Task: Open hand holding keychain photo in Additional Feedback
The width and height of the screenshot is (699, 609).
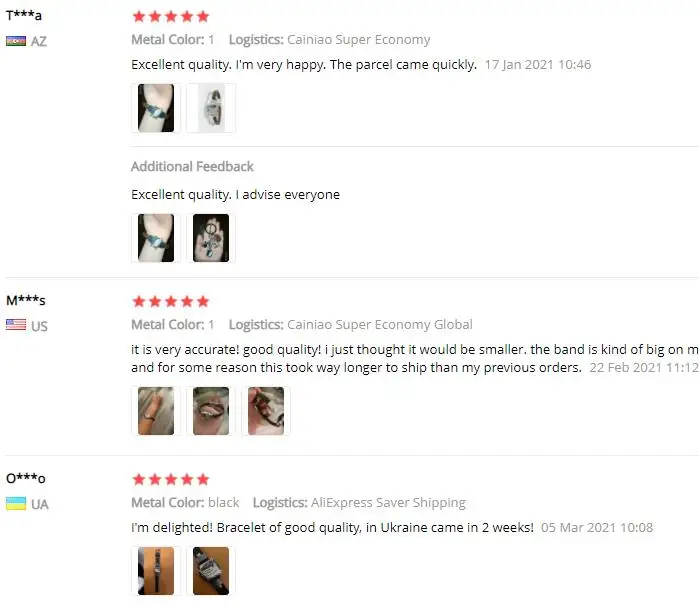Action: [x=211, y=238]
